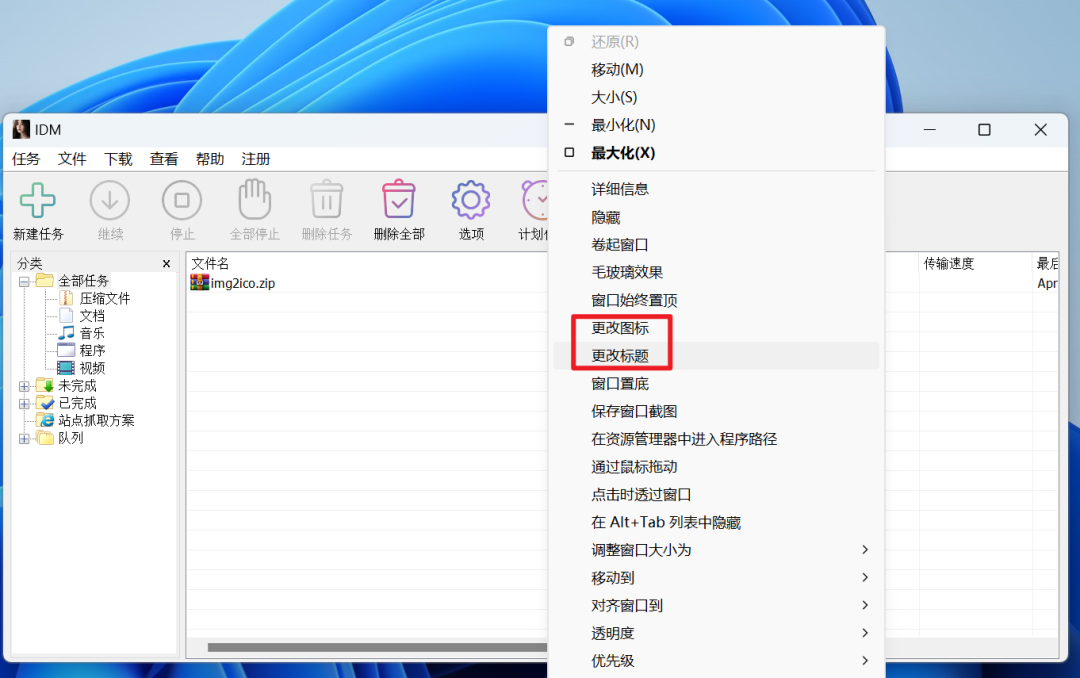The height and width of the screenshot is (678, 1080).
Task: Open the 优先级 submenu
Action: (x=716, y=660)
